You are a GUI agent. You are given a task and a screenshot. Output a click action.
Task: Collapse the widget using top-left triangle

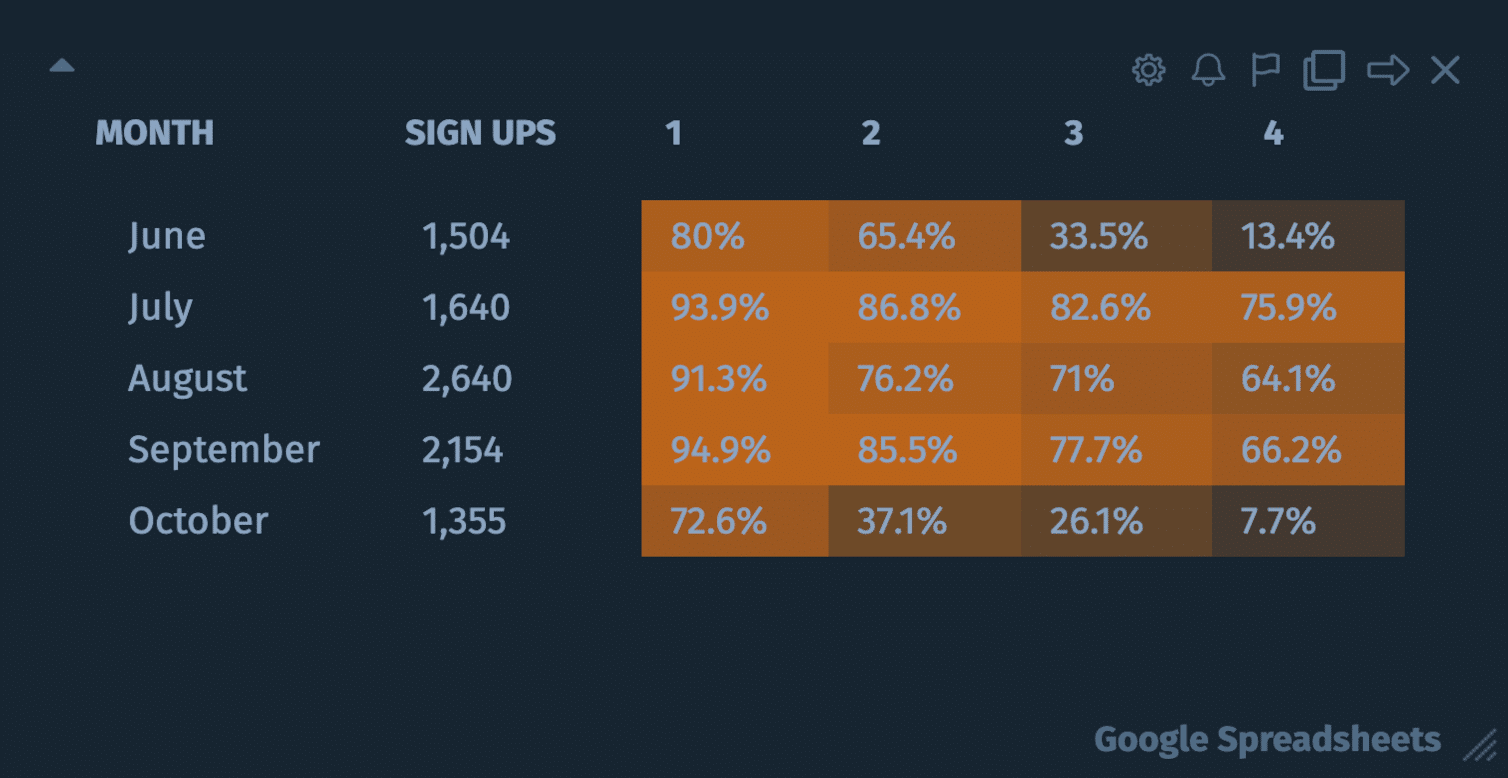coord(62,66)
